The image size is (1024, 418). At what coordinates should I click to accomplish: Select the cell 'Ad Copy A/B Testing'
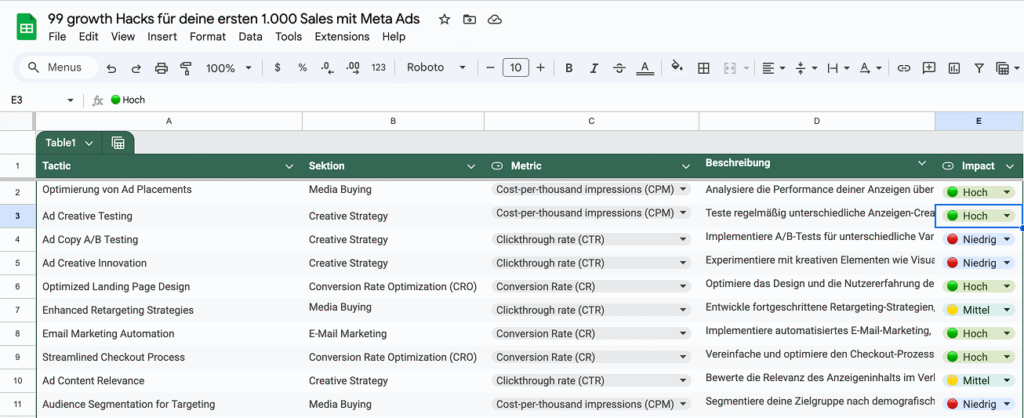click(x=90, y=240)
